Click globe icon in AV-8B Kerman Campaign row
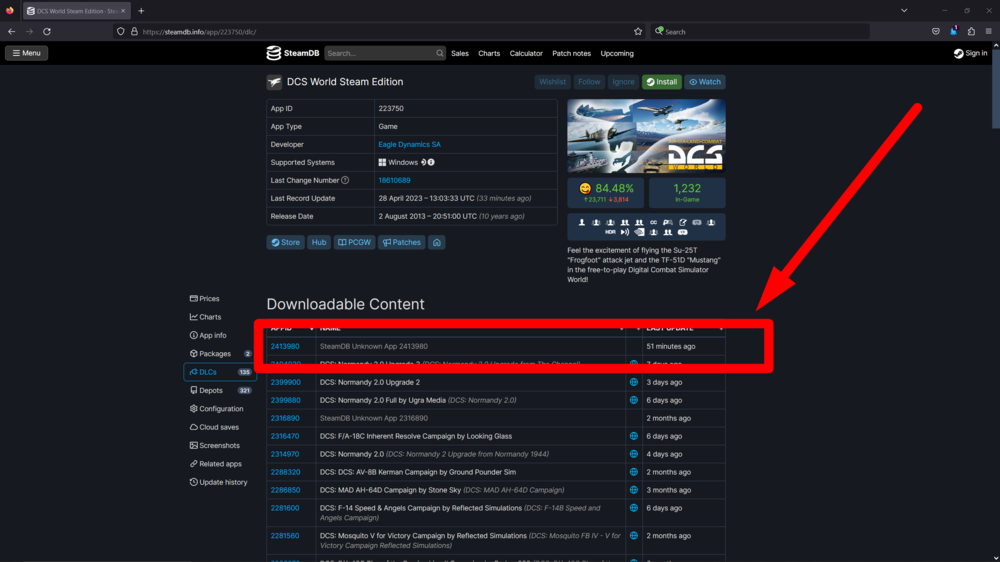1000x562 pixels. (633, 472)
